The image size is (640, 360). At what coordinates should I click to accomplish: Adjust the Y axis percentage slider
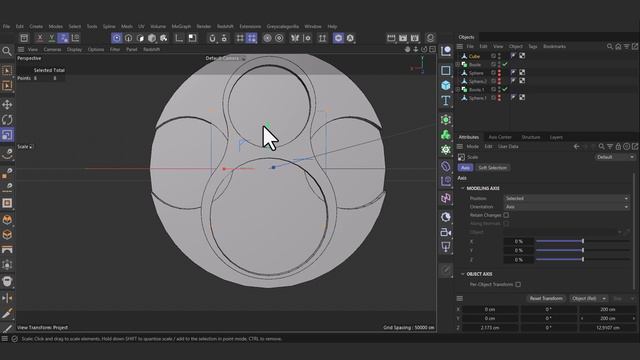pyautogui.click(x=583, y=250)
